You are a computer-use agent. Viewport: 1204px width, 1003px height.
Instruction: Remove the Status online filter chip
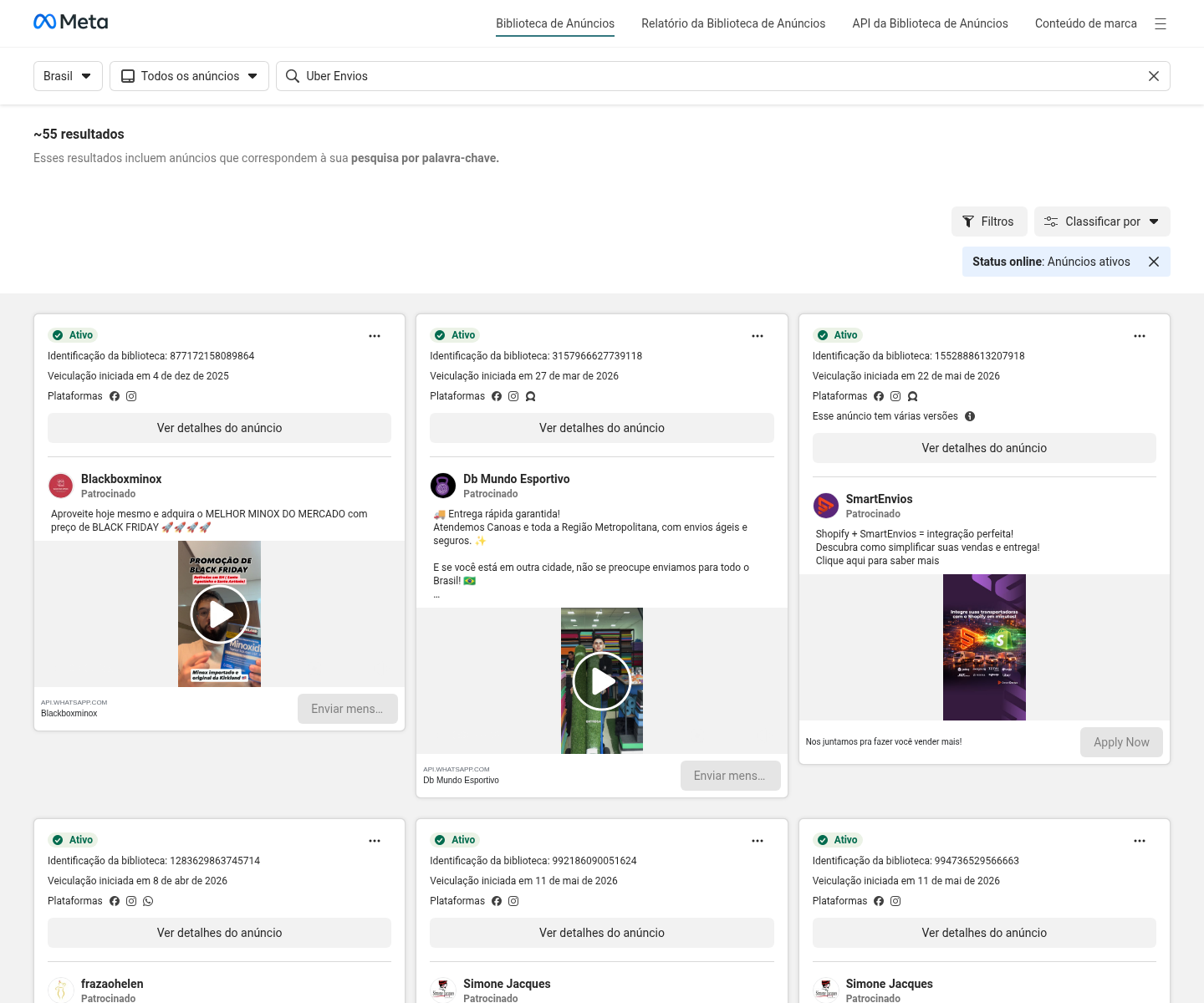(1154, 262)
